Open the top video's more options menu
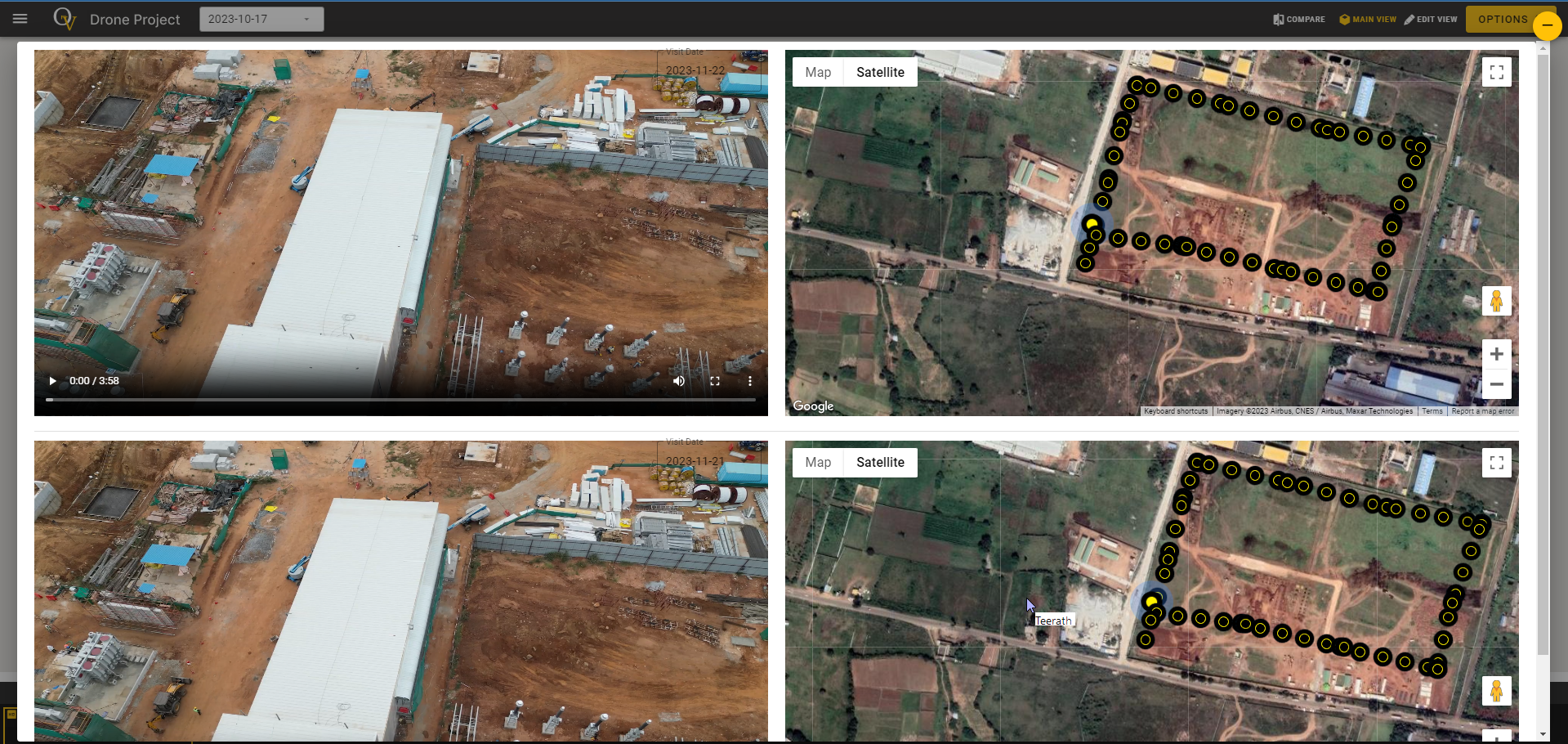 click(x=750, y=381)
